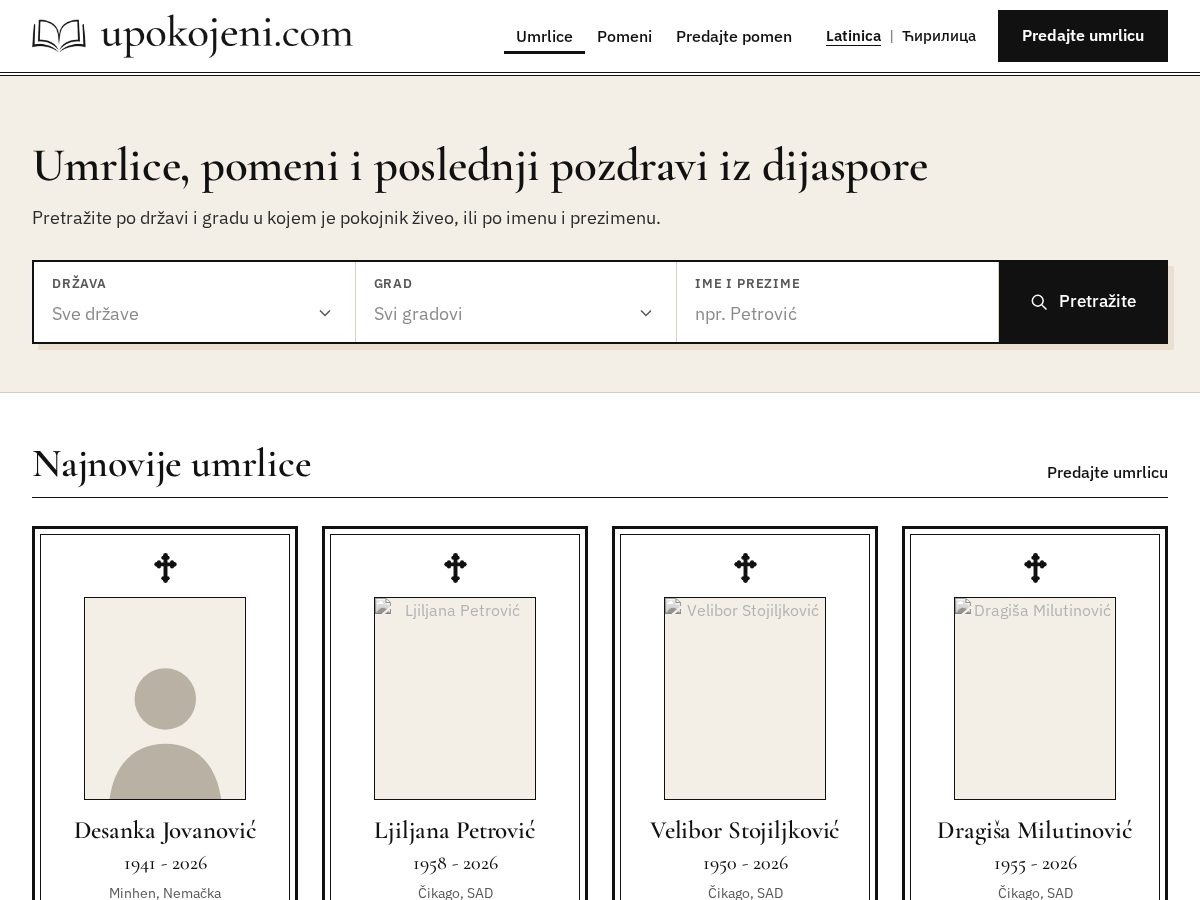Click the magnifier icon in Pretražite button
This screenshot has height=900, width=1200.
coord(1039,302)
